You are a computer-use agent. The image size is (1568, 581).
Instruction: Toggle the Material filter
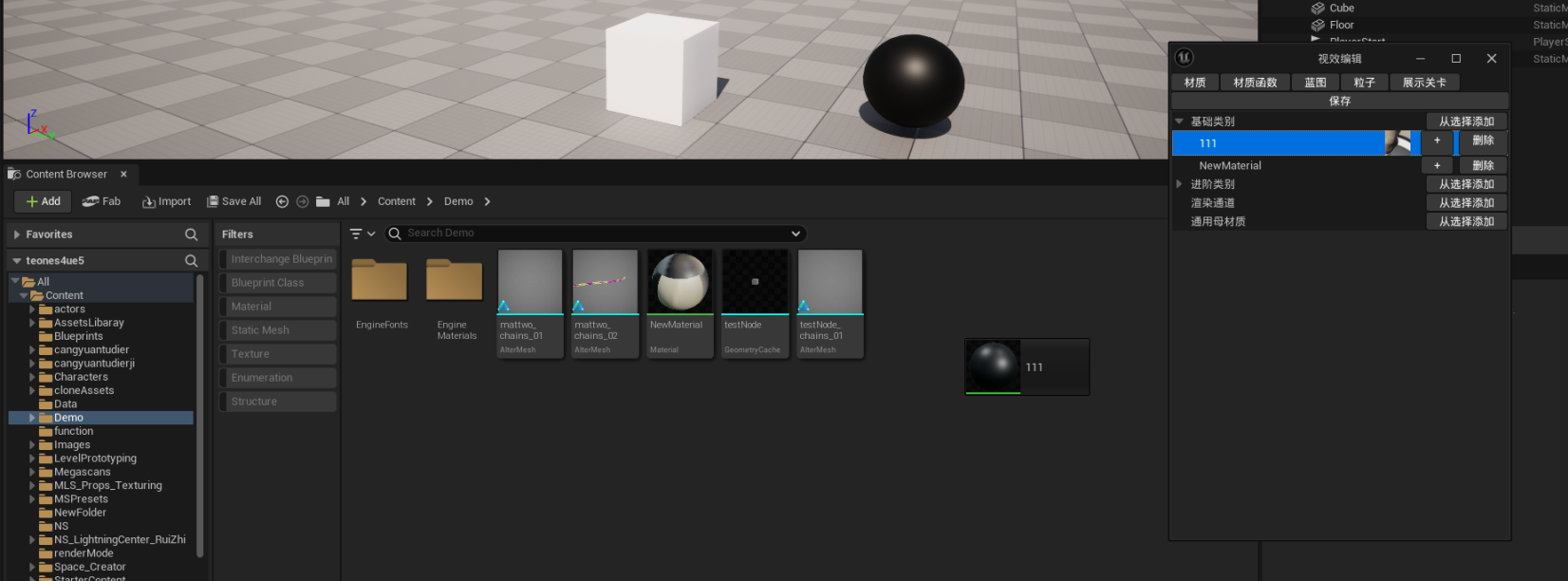277,307
